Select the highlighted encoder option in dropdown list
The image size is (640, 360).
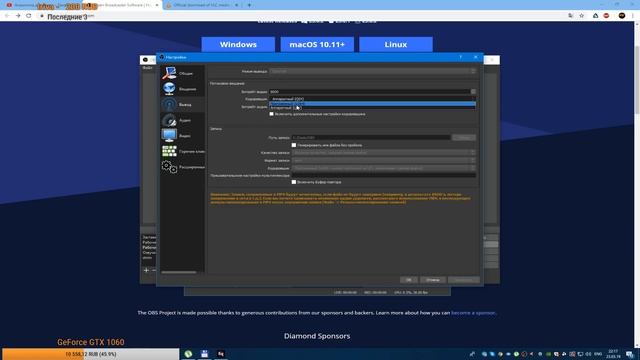point(372,104)
